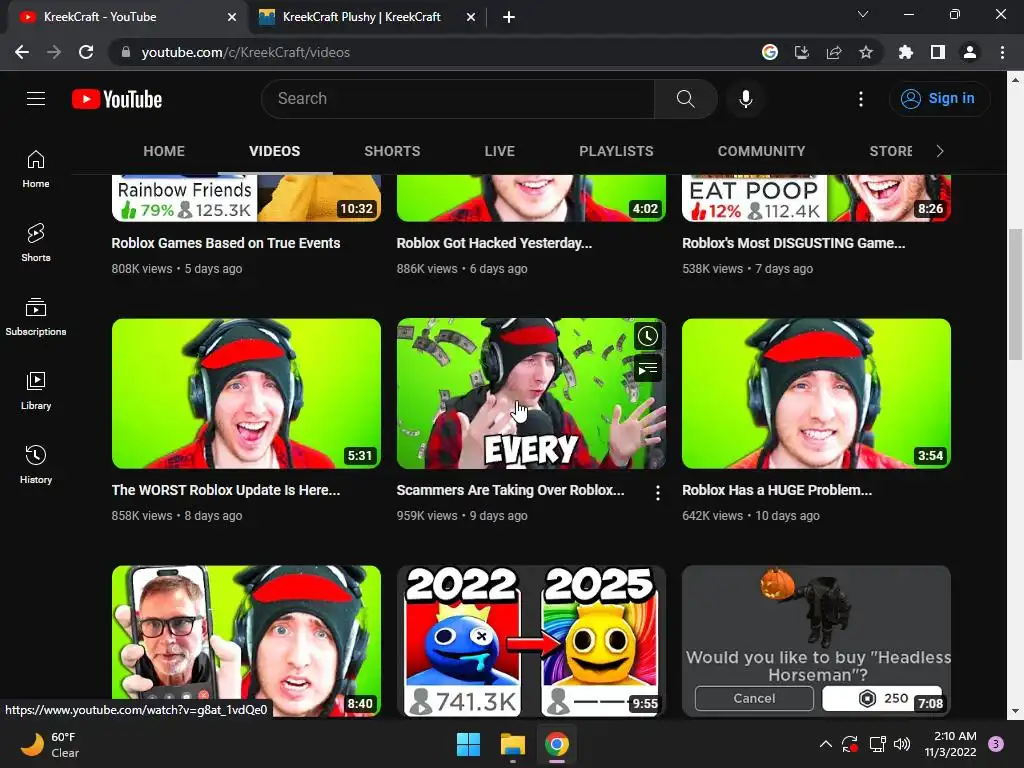The image size is (1024, 768).
Task: Open the LIVE channel tab
Action: [x=500, y=151]
